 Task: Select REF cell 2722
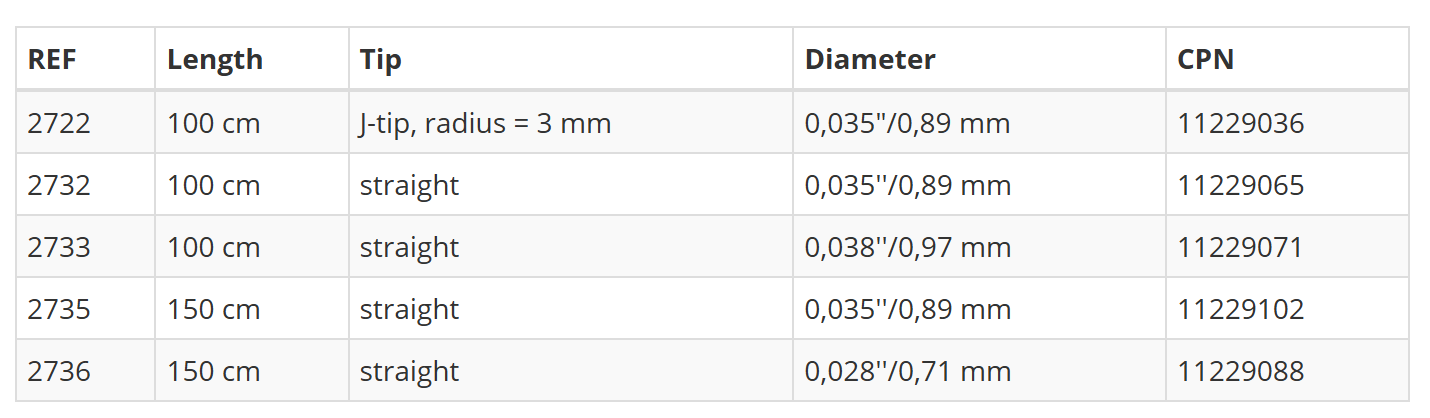(59, 124)
